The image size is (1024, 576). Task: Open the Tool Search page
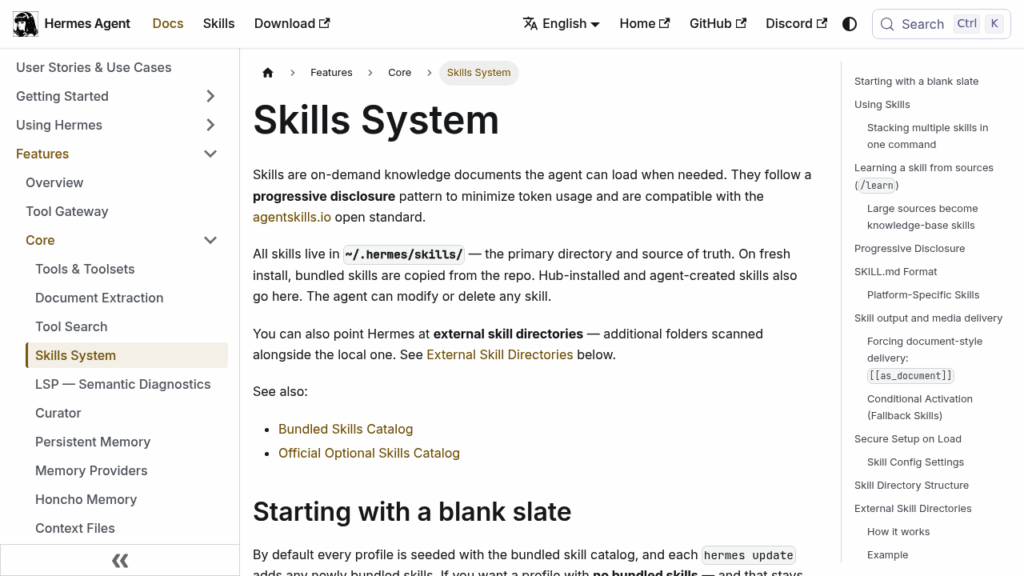point(71,327)
